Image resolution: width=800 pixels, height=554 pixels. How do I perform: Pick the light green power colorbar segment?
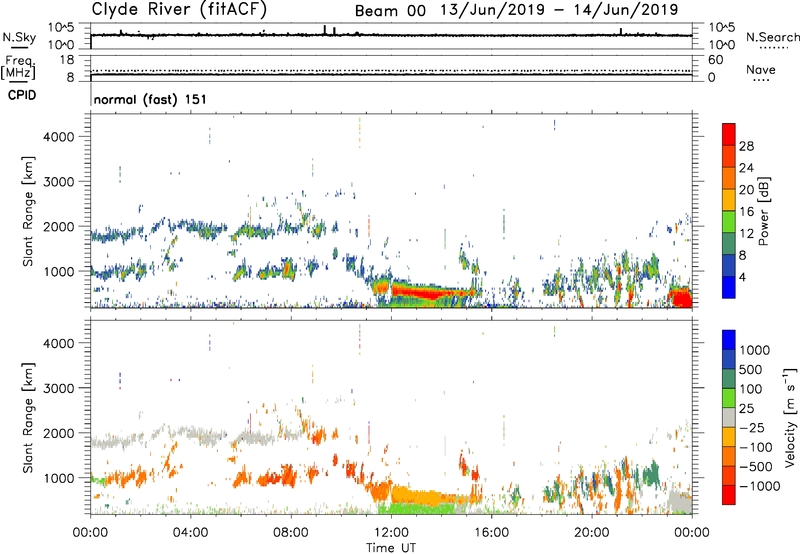(x=729, y=222)
